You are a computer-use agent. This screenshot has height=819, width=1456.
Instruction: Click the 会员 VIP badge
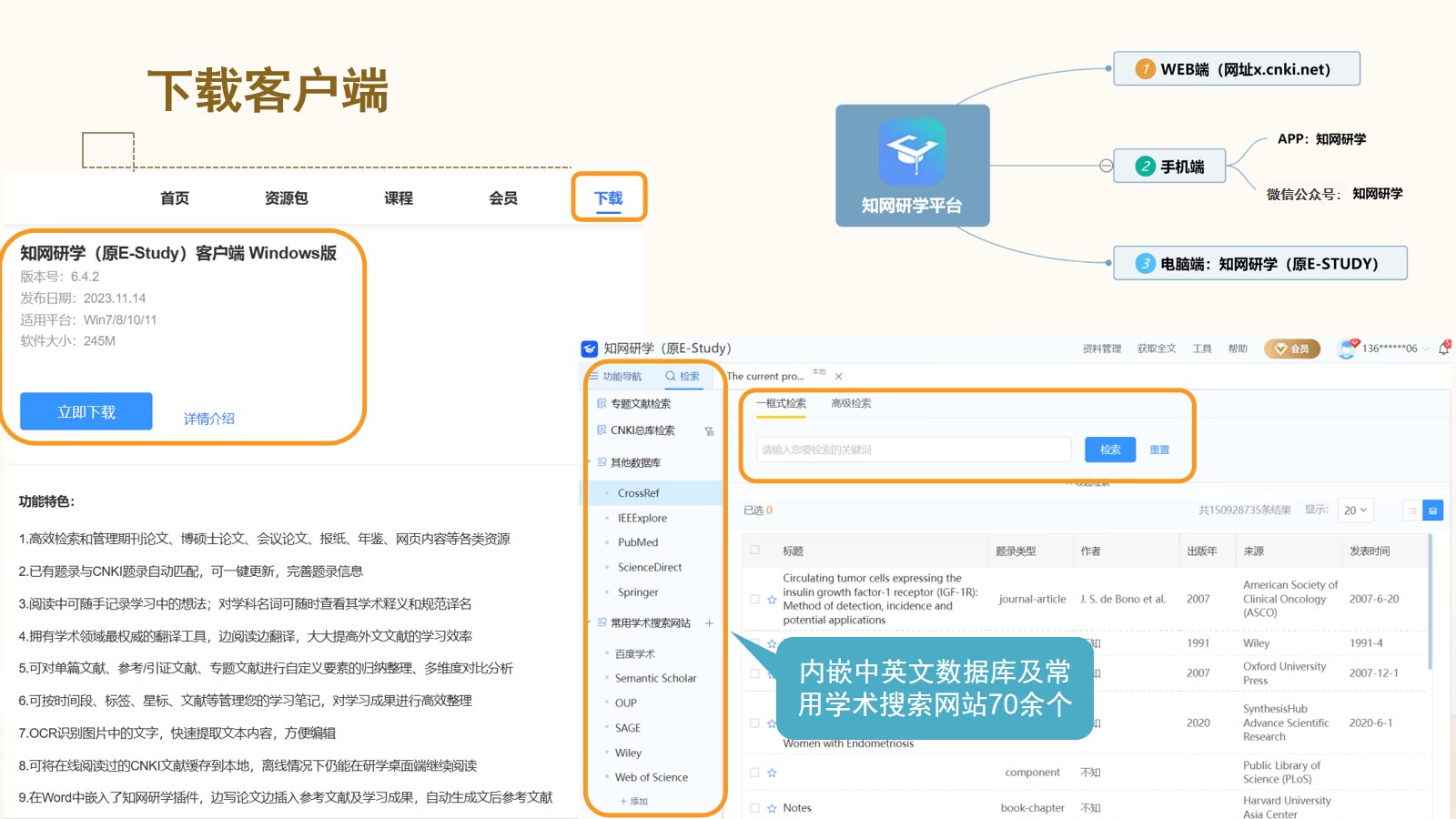1291,349
